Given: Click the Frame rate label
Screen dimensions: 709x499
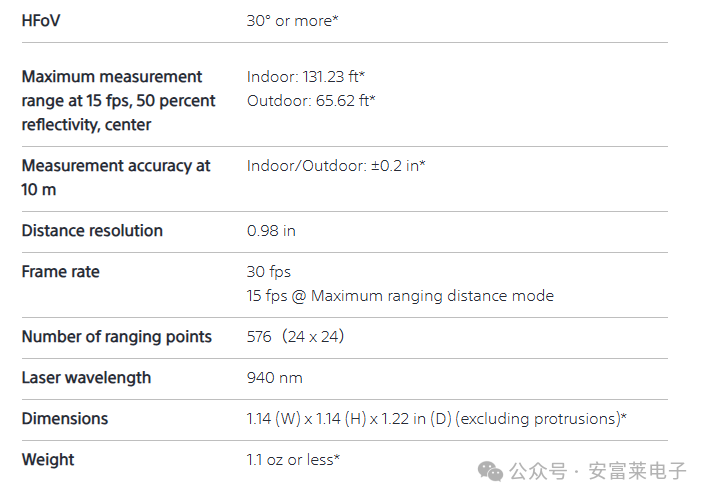Looking at the screenshot, I should pyautogui.click(x=61, y=271).
